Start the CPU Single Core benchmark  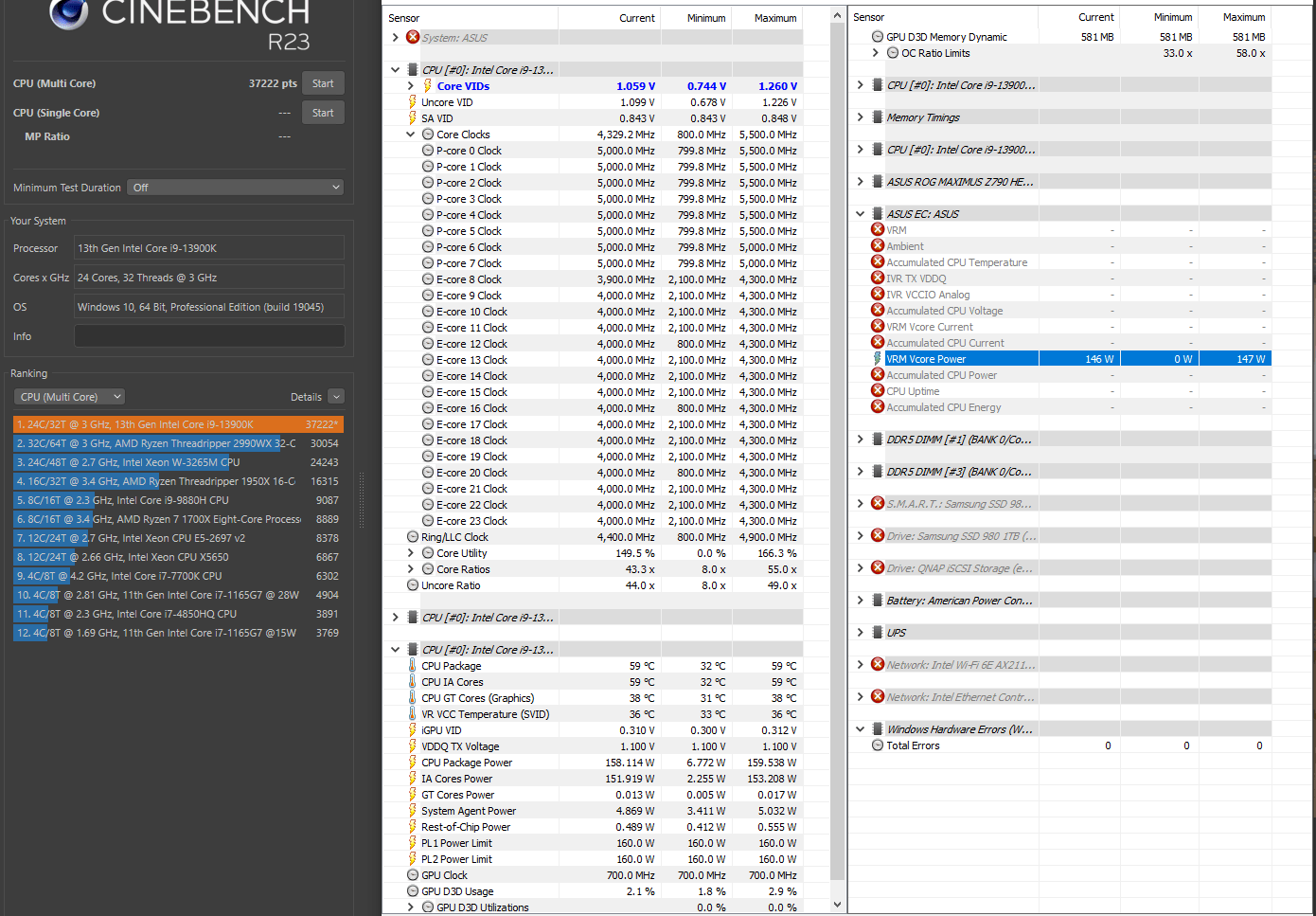(x=323, y=113)
